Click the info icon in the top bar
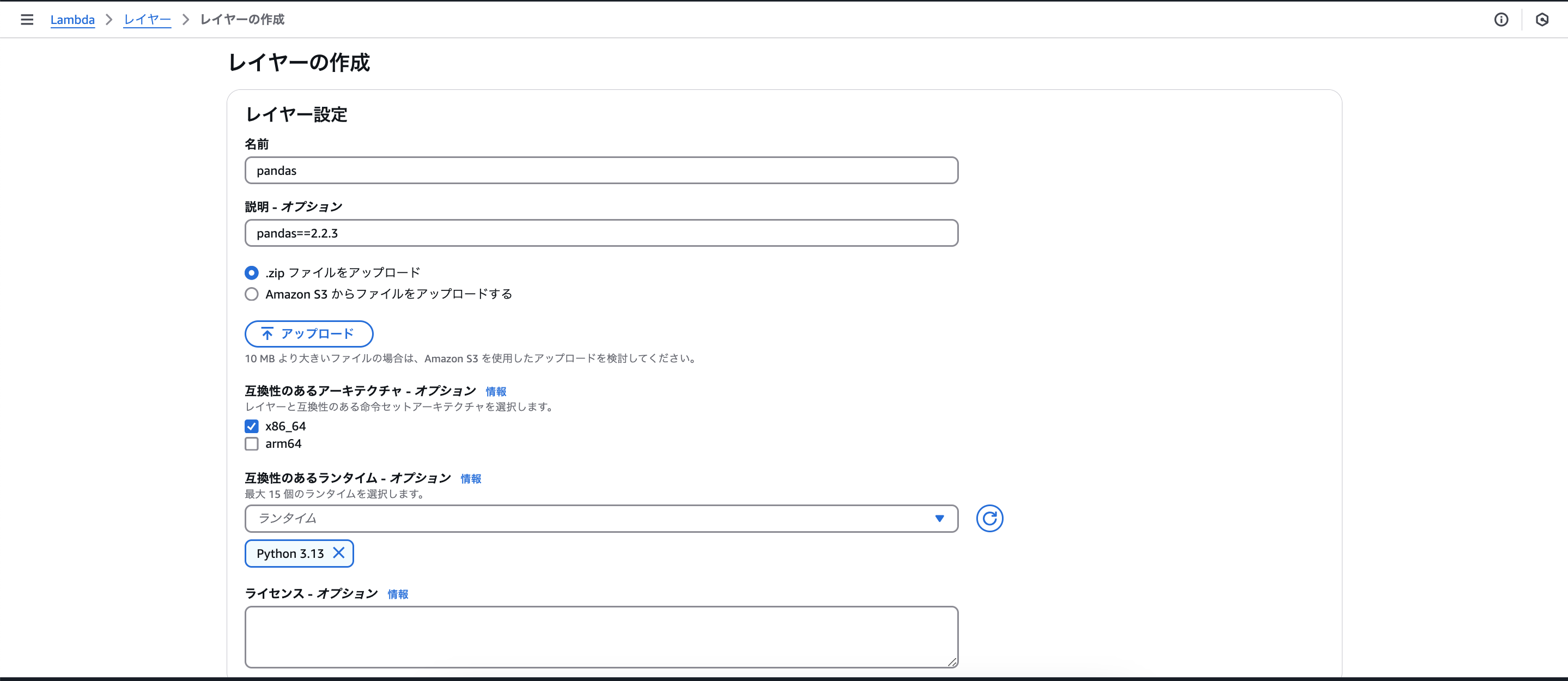1568x681 pixels. (1501, 20)
